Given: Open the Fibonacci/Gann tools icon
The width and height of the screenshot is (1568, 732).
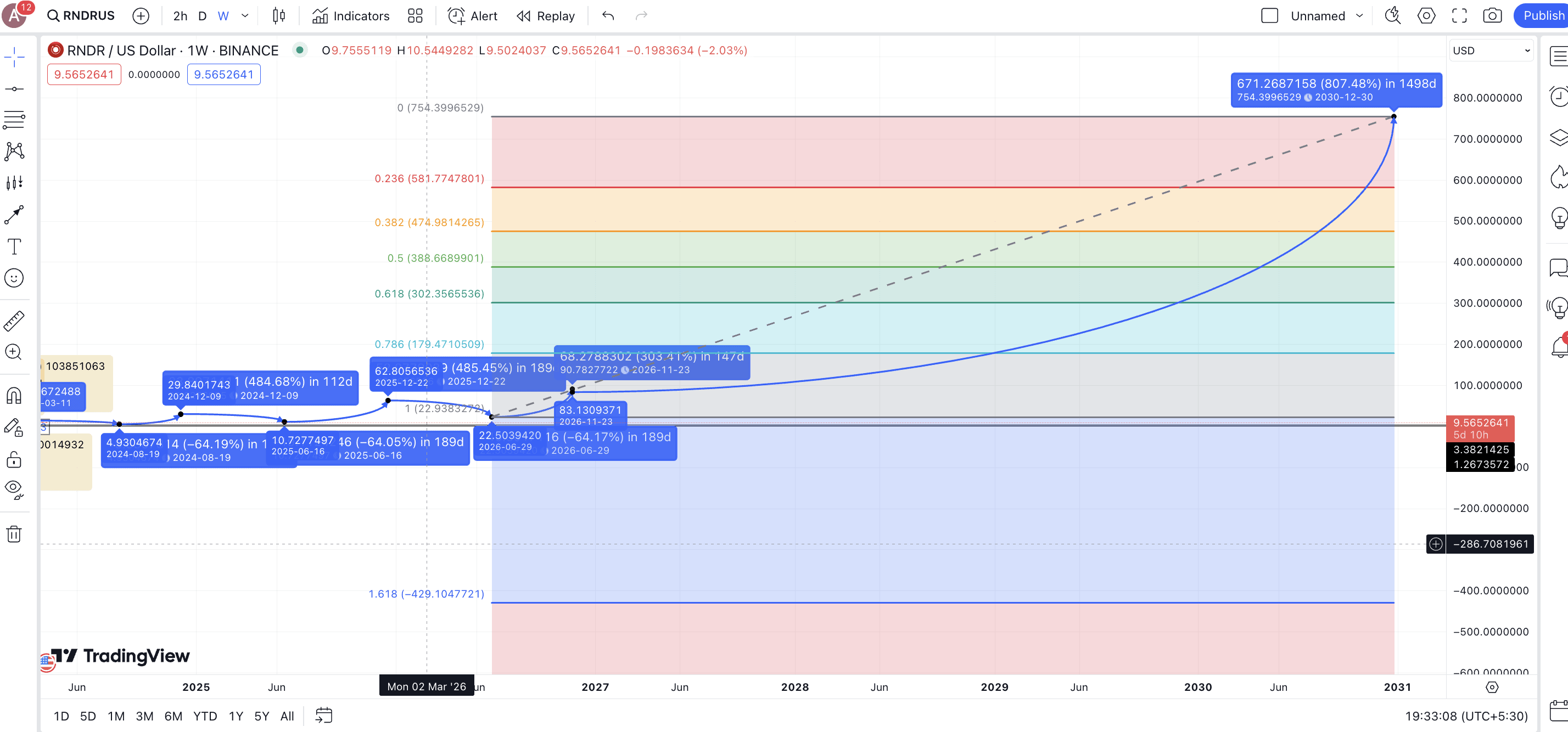Looking at the screenshot, I should (x=14, y=118).
